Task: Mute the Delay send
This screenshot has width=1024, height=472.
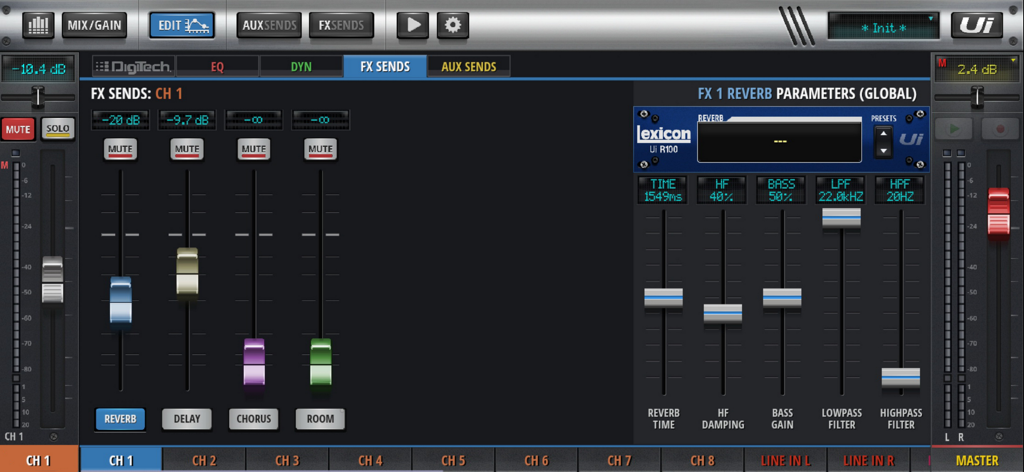Action: 187,149
